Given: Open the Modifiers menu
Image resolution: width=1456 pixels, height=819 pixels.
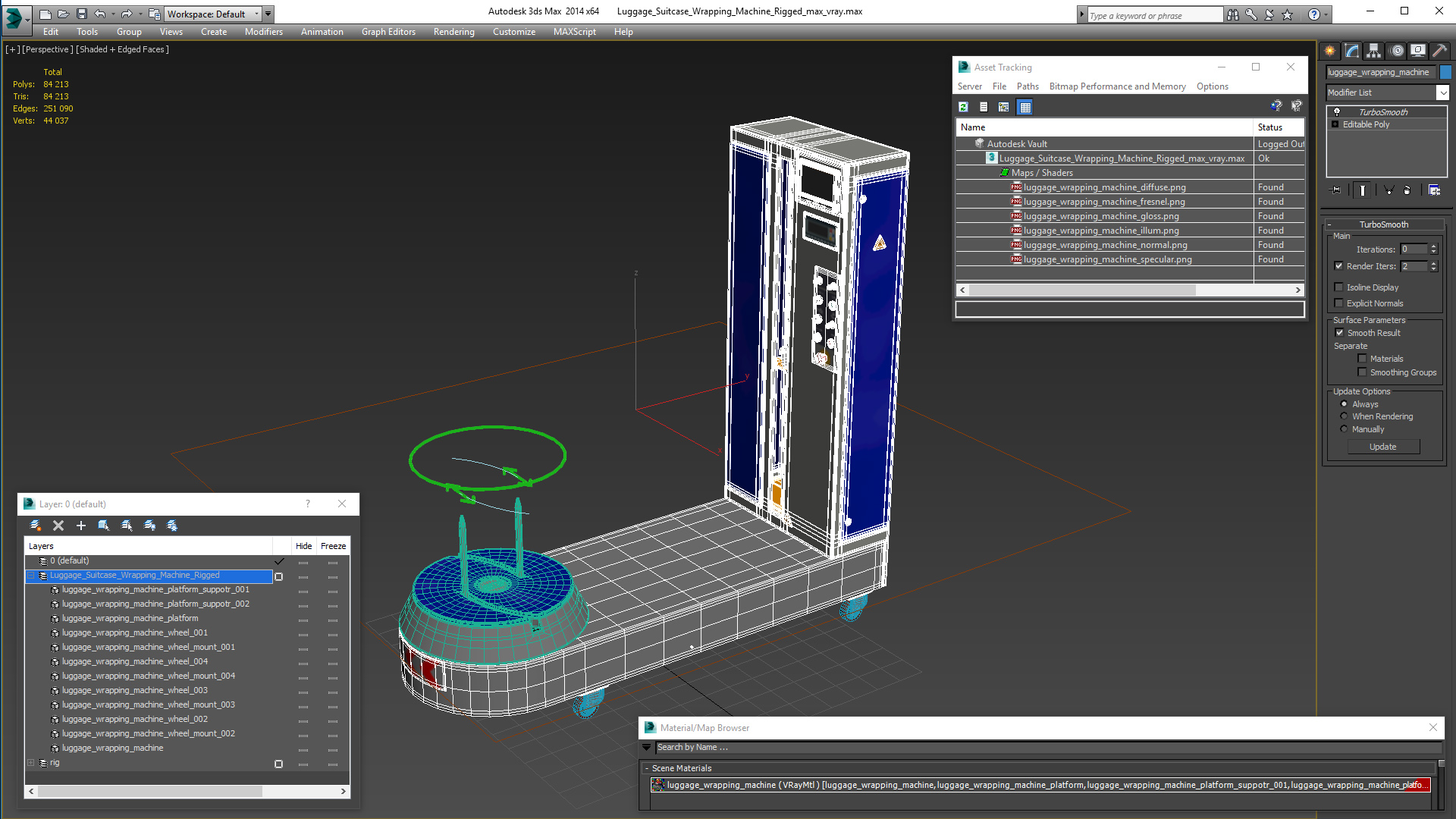Looking at the screenshot, I should tap(263, 31).
